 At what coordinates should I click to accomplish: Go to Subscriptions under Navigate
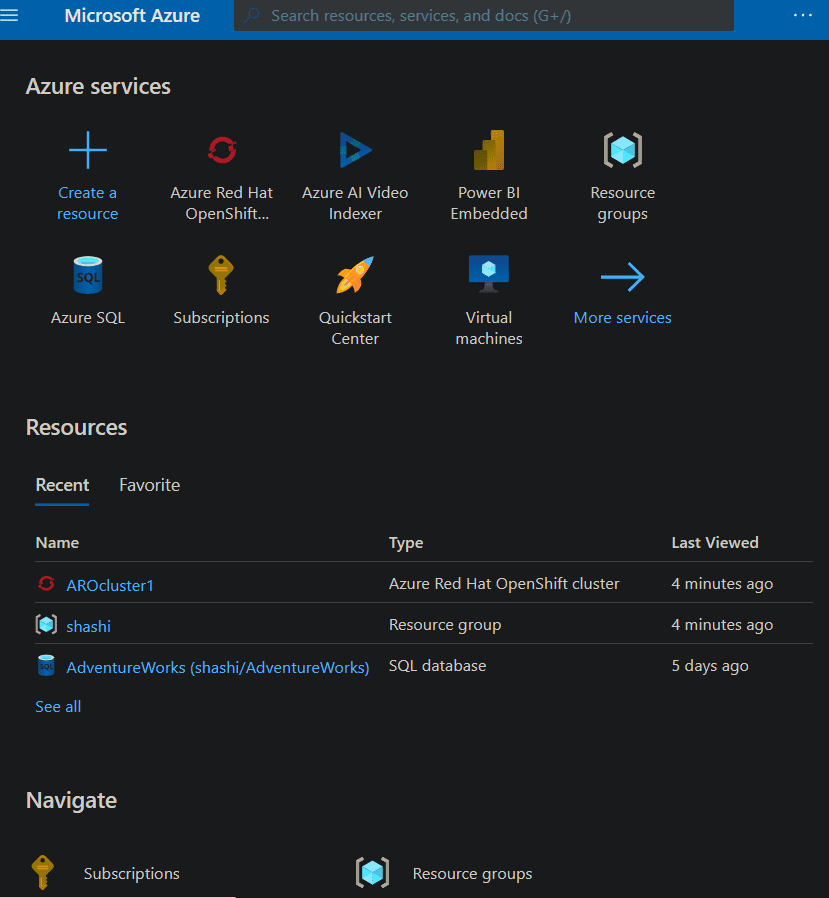[x=131, y=874]
